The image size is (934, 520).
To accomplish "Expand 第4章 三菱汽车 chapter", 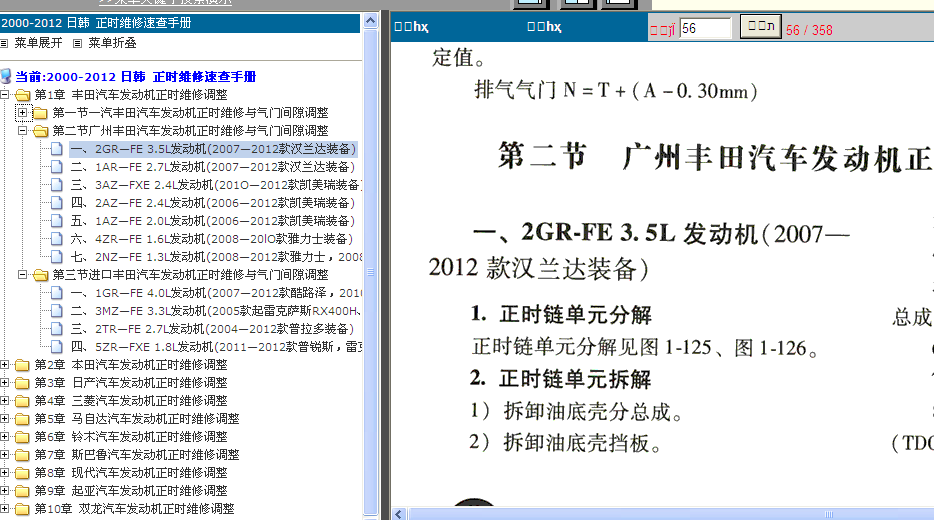I will 5,400.
